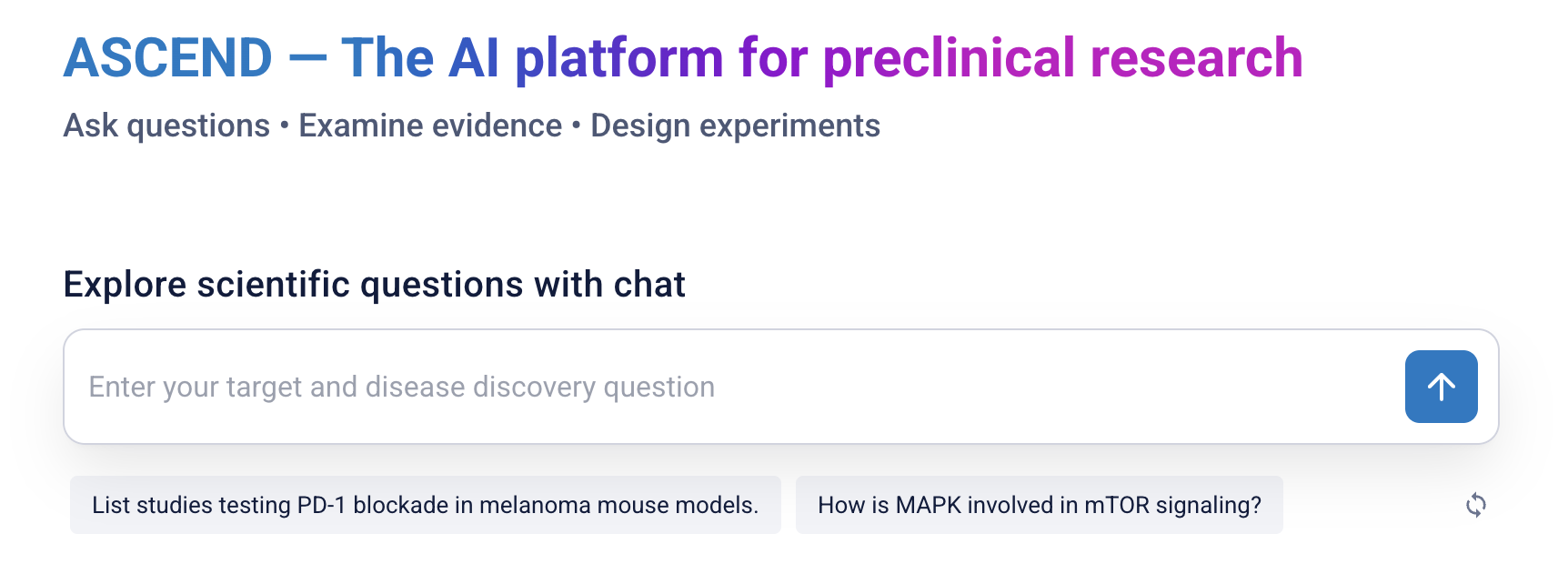Click "The AI" in the headline
This screenshot has height=564, width=1568.
[420, 58]
